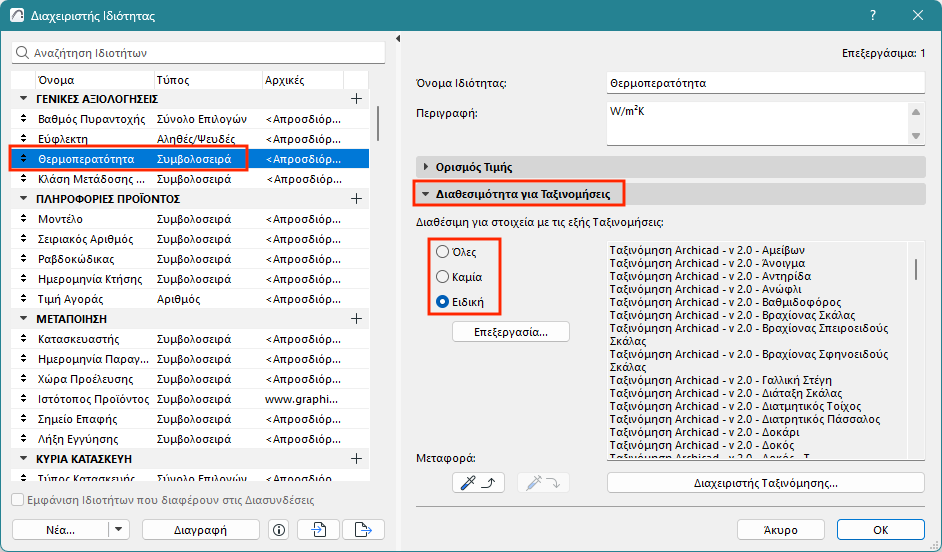Collapse the ΚΥΡΙΑ ΚΑΤΑΣΚΕΥΗ group

coord(23,459)
